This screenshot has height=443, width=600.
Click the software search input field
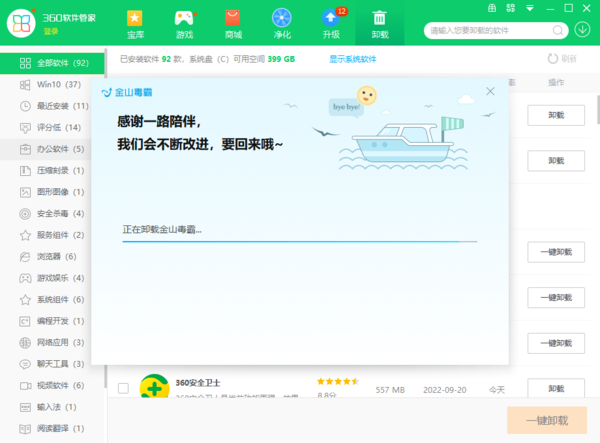[492, 31]
